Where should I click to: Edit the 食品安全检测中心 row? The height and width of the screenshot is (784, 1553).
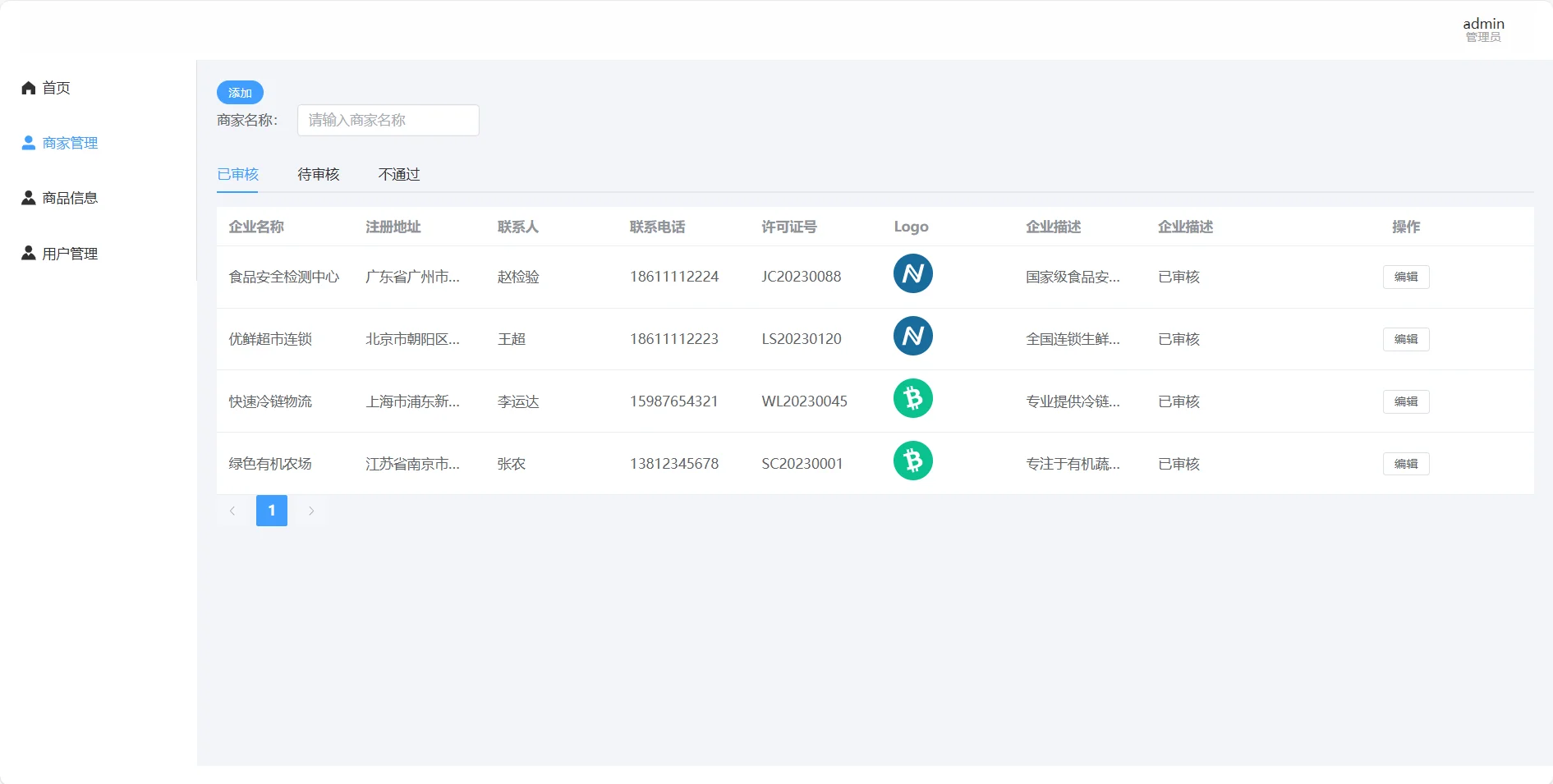(1406, 277)
